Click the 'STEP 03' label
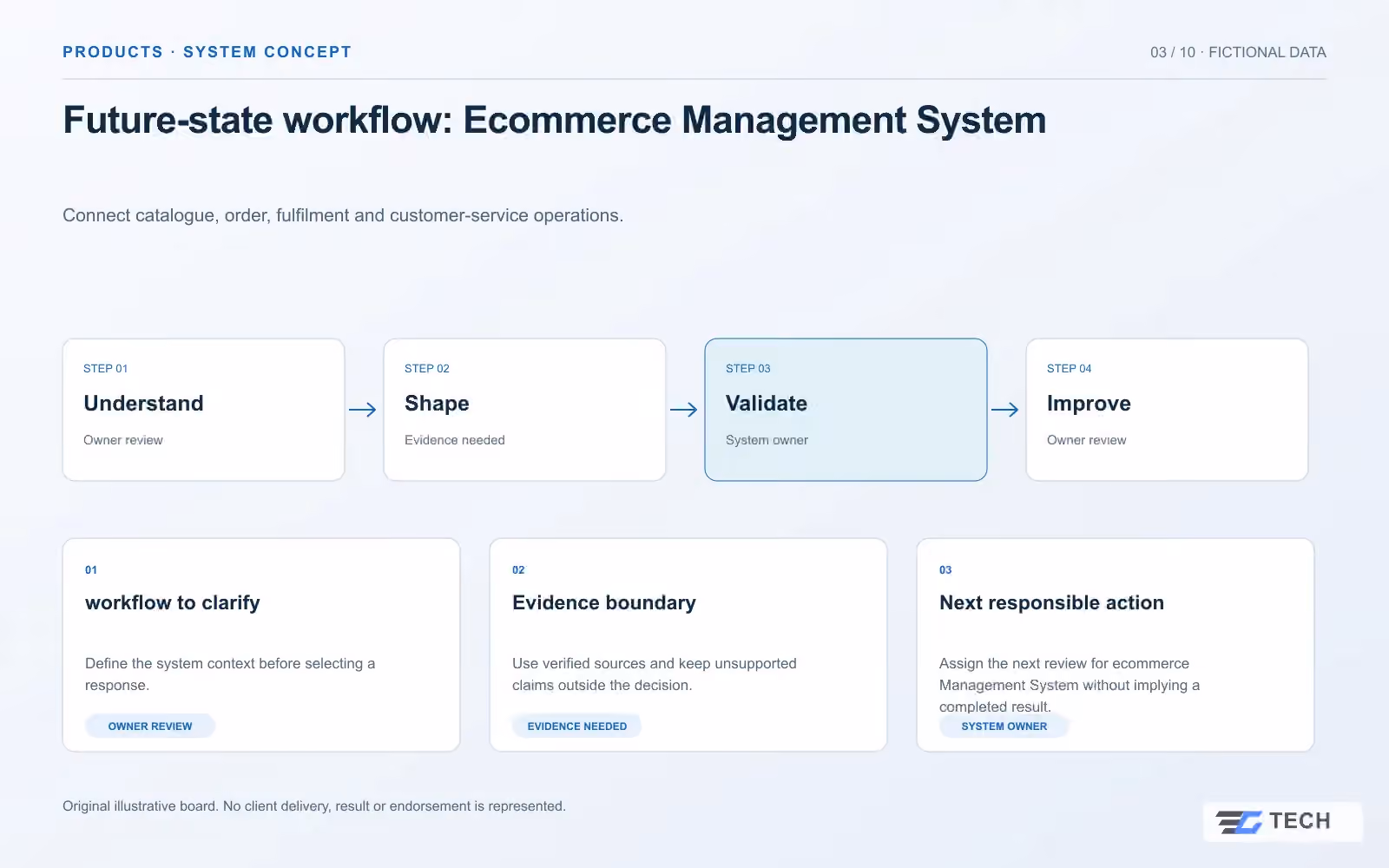 748,368
